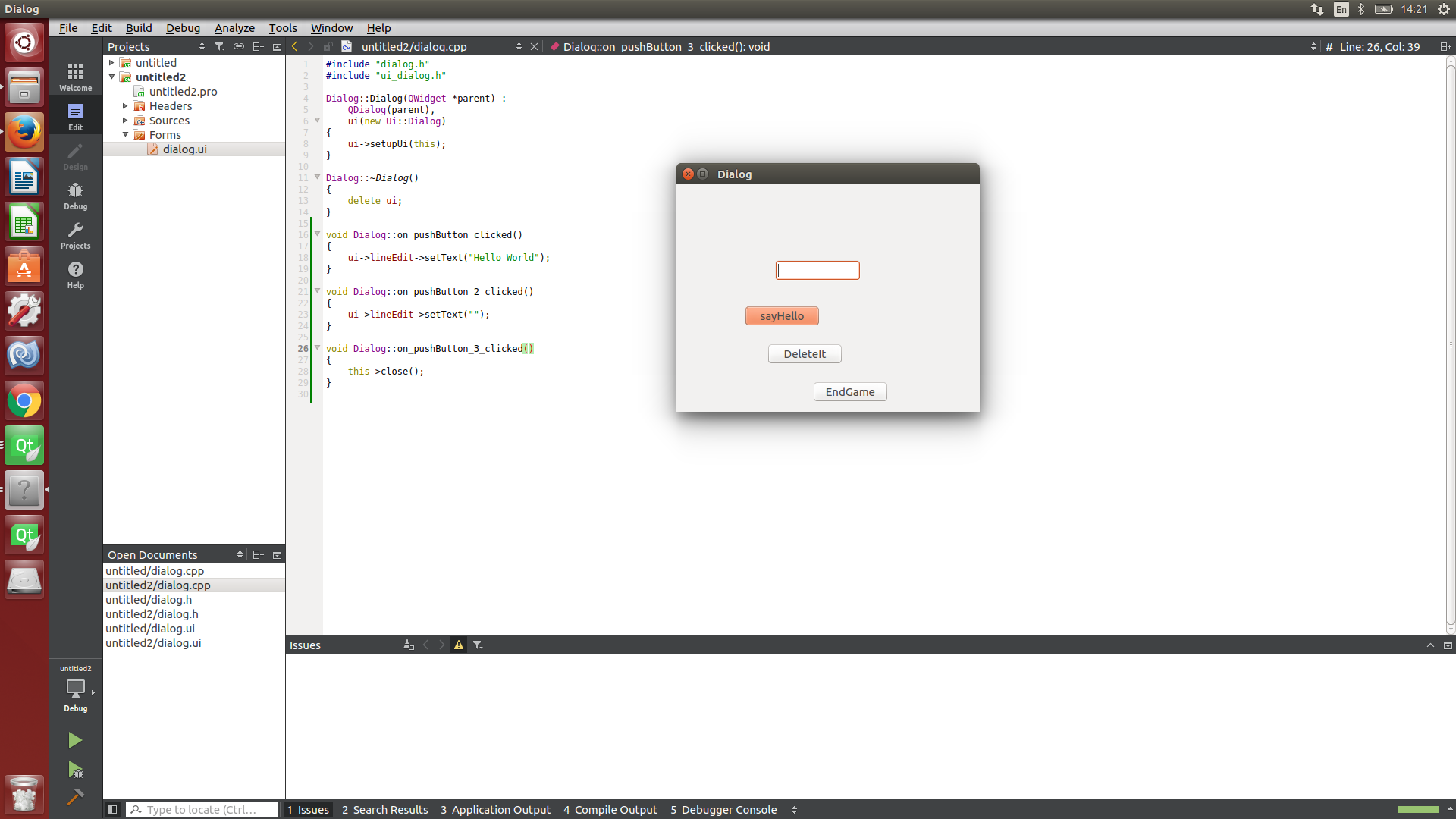Click the green Run button
The width and height of the screenshot is (1456, 819).
[75, 740]
